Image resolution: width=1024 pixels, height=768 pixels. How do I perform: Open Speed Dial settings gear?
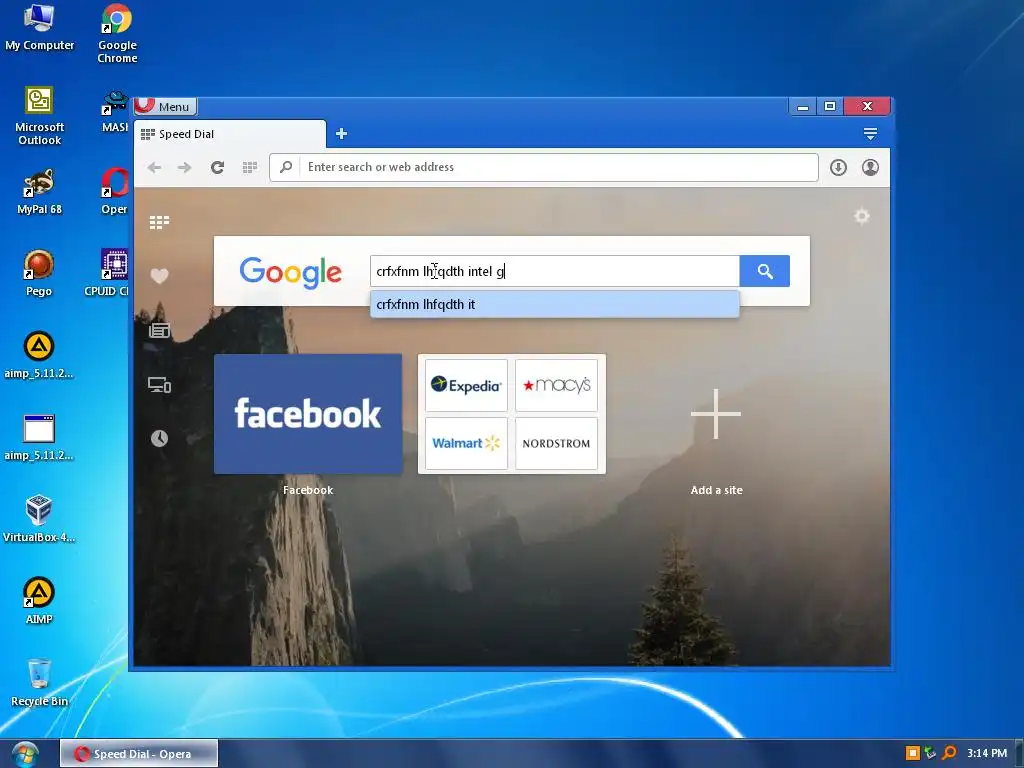(862, 216)
